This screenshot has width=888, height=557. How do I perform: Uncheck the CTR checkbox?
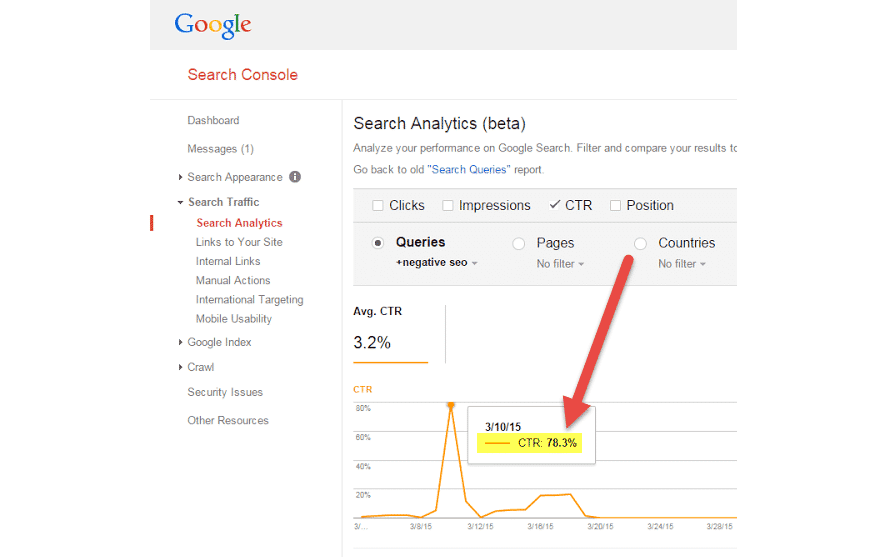[x=555, y=205]
